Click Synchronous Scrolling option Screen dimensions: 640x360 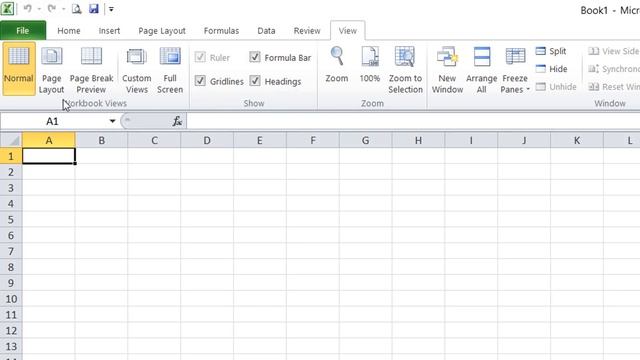(613, 69)
